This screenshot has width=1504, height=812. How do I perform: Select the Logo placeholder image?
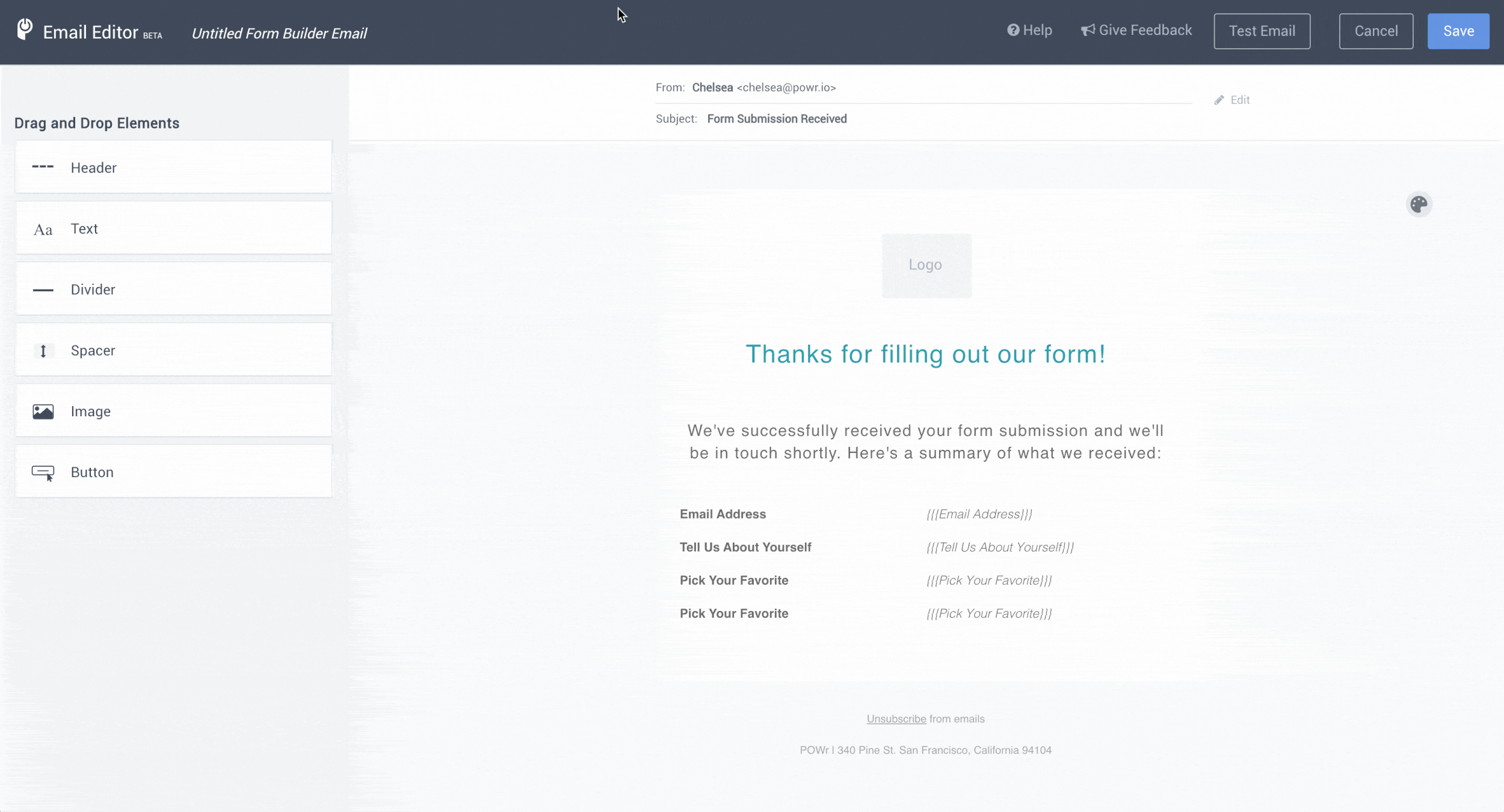pyautogui.click(x=926, y=265)
